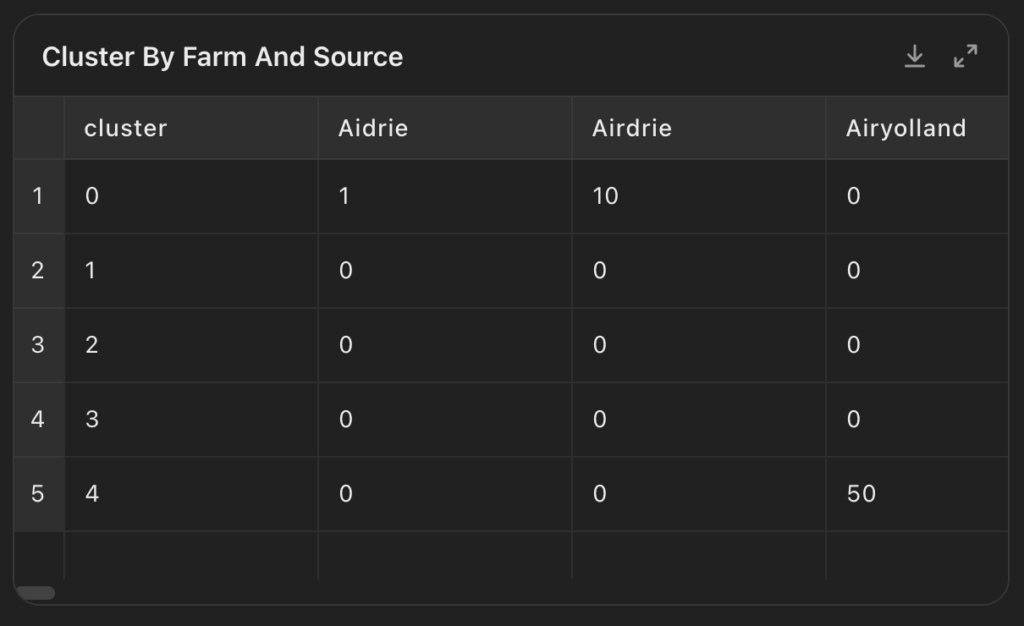Select row number 3
1024x626 pixels.
[39, 345]
